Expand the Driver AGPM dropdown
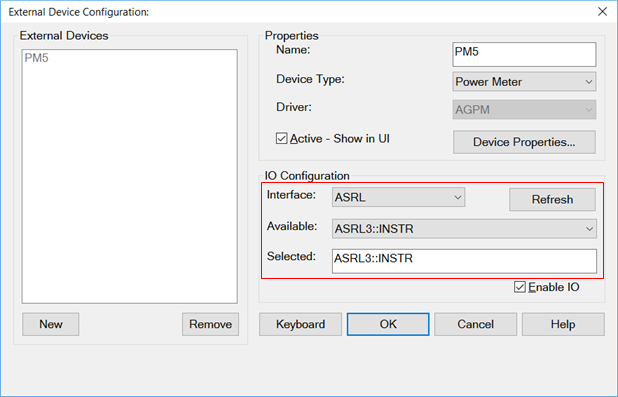618x397 pixels. 524,110
